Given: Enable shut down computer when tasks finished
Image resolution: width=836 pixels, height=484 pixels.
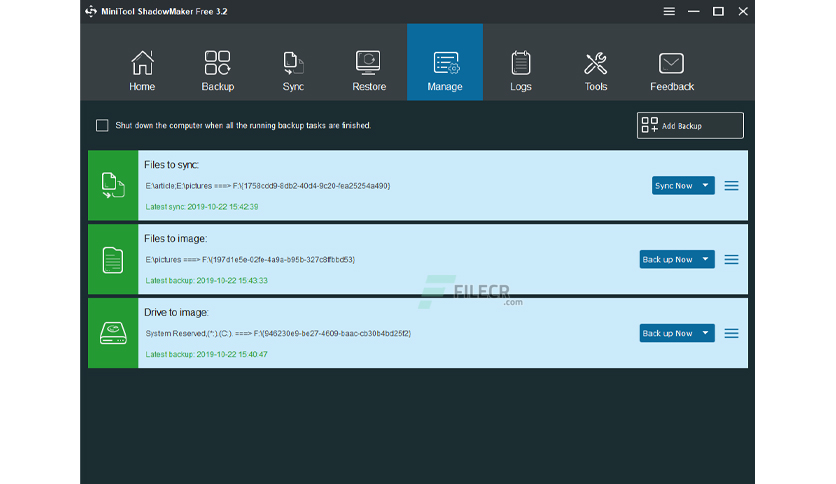Looking at the screenshot, I should [x=102, y=125].
